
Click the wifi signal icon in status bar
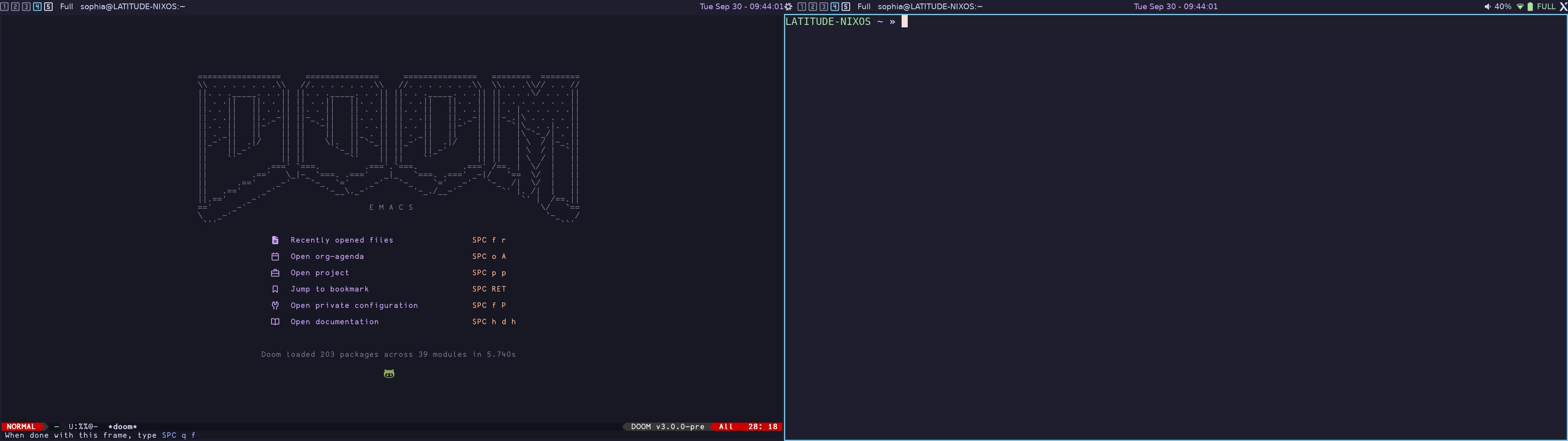pos(1520,7)
